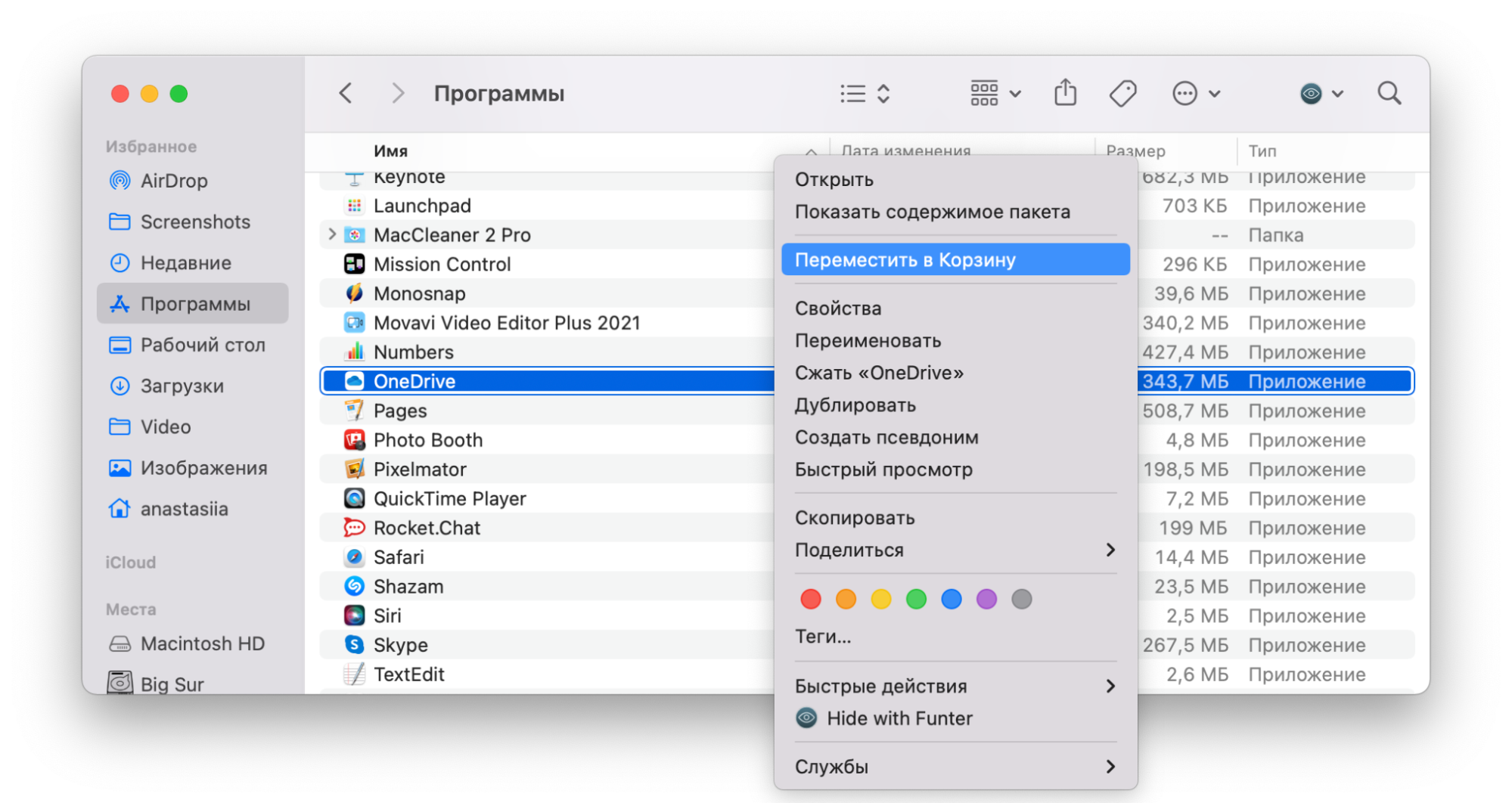Expand the Службы submenu
Viewport: 1512px width, 803px height.
click(x=955, y=767)
